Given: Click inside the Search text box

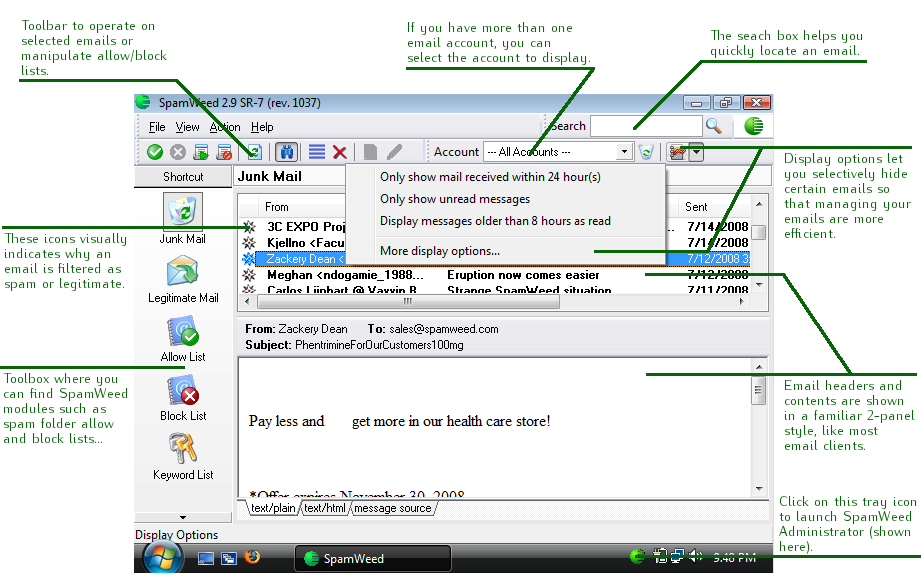Looking at the screenshot, I should [646, 126].
